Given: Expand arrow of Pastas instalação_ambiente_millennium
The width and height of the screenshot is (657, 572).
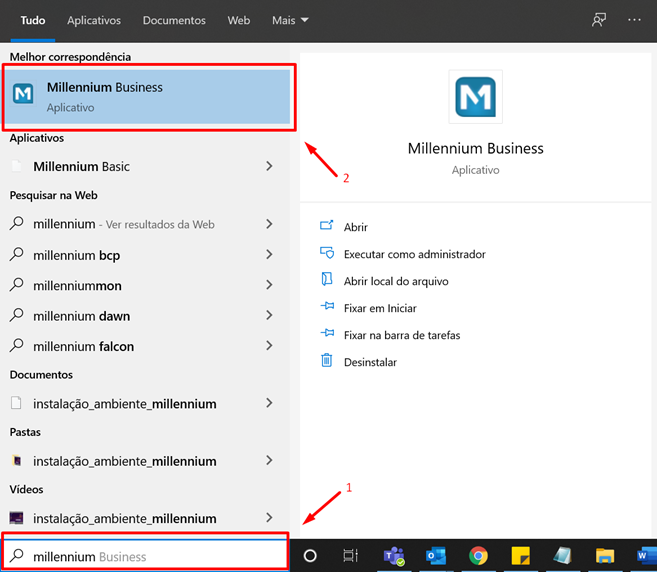Looking at the screenshot, I should pos(269,461).
